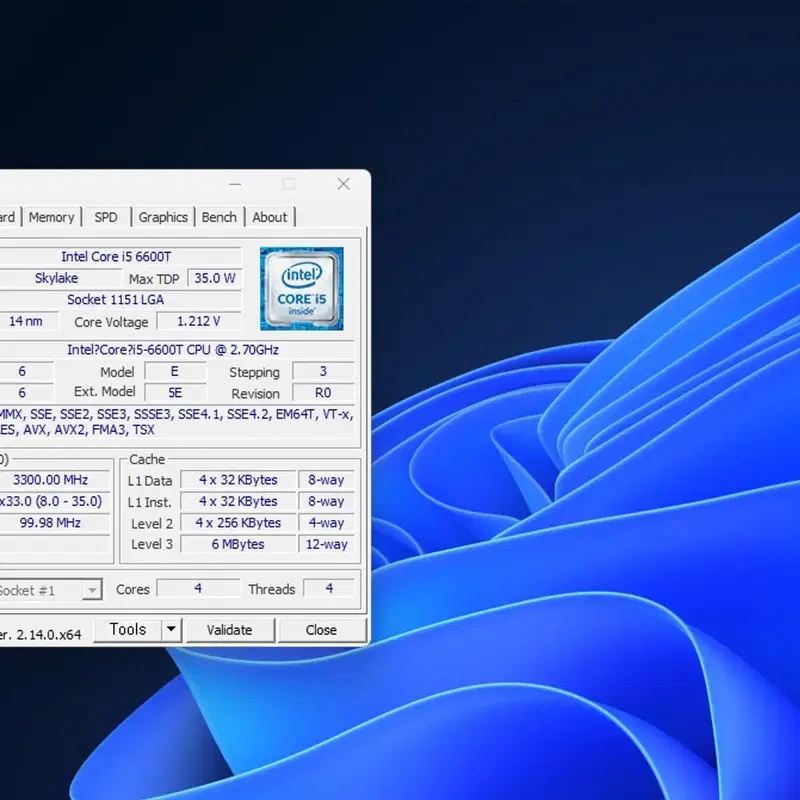Click the Cores count value
Viewport: 800px width, 800px height.
(x=198, y=588)
